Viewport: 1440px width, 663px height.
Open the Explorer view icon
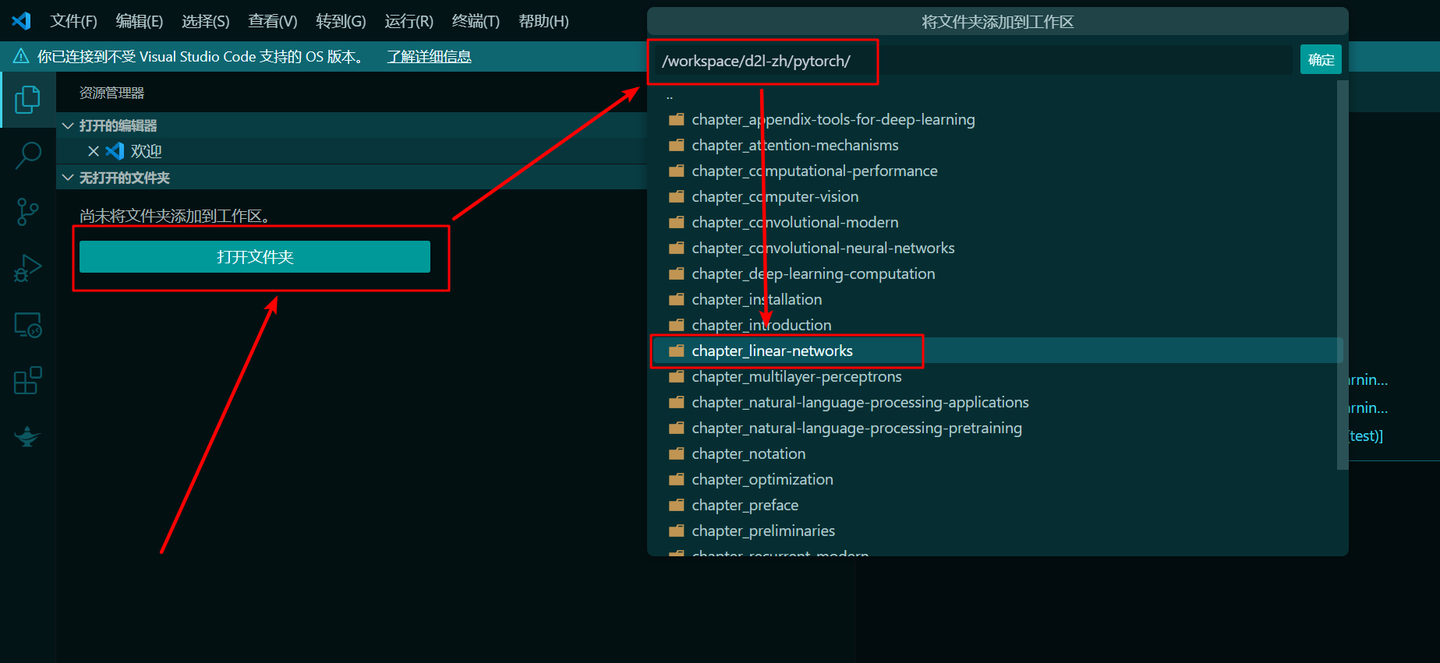point(27,98)
